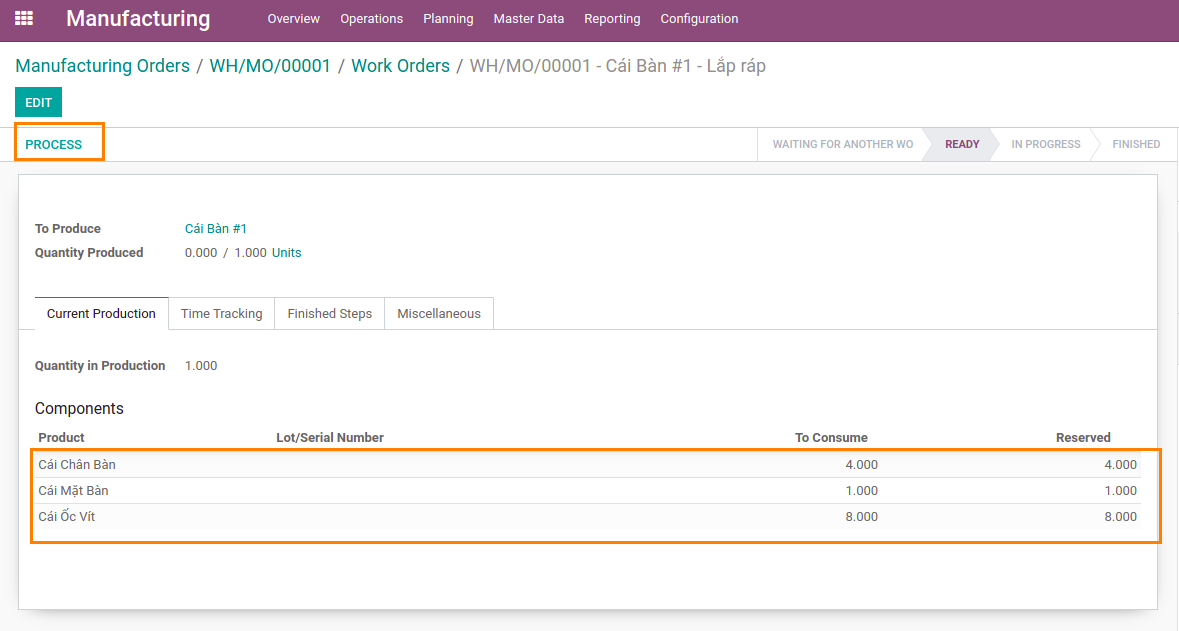Go back to Work Orders breadcrumb
Screen dimensions: 1179x631
pos(401,66)
